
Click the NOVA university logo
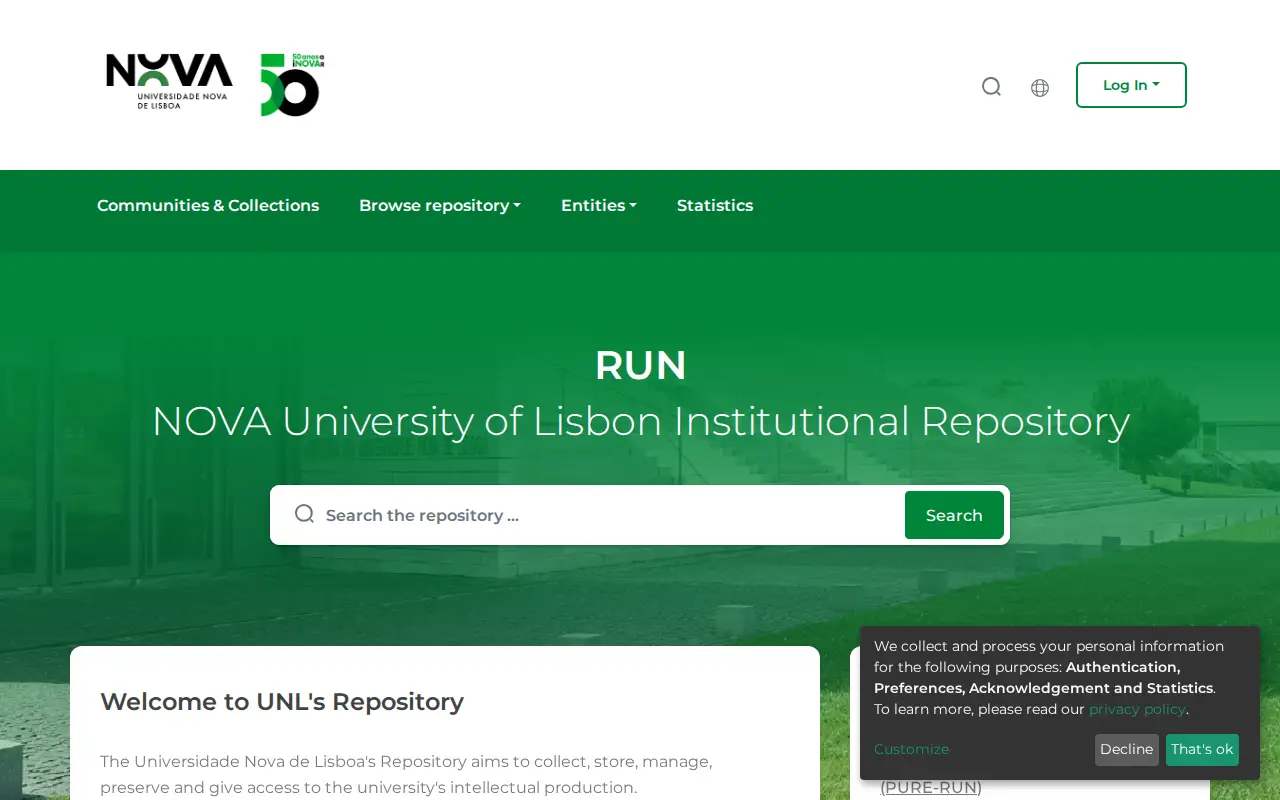pos(169,81)
